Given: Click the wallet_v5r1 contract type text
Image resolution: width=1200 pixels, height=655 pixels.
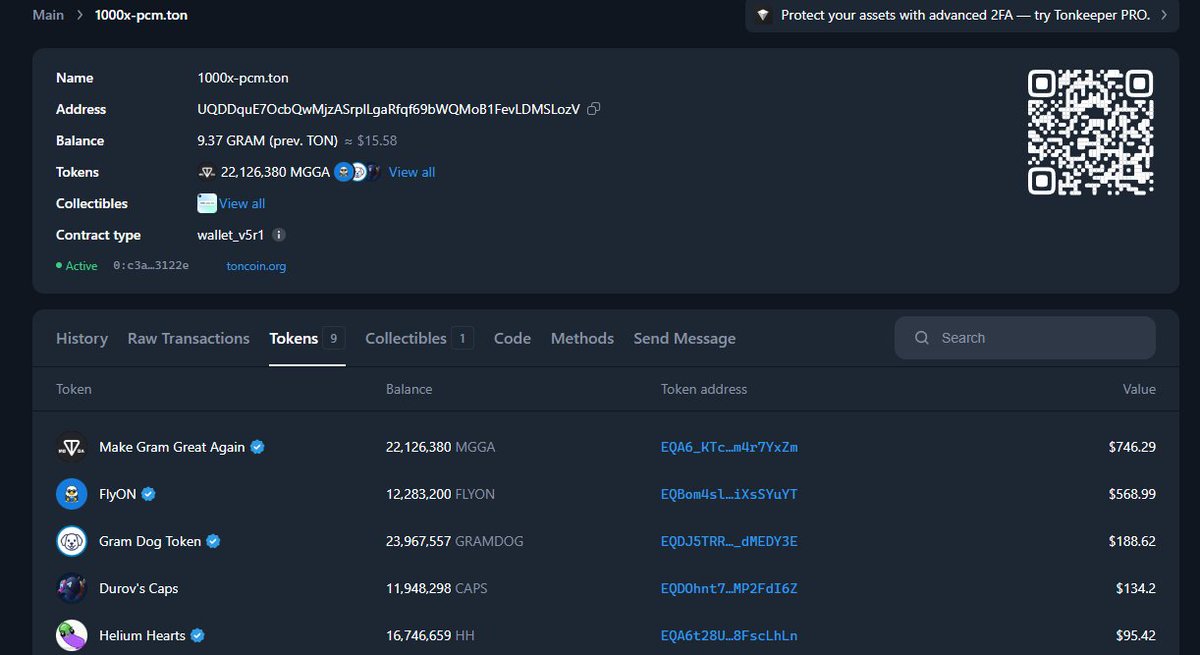Looking at the screenshot, I should (x=232, y=235).
